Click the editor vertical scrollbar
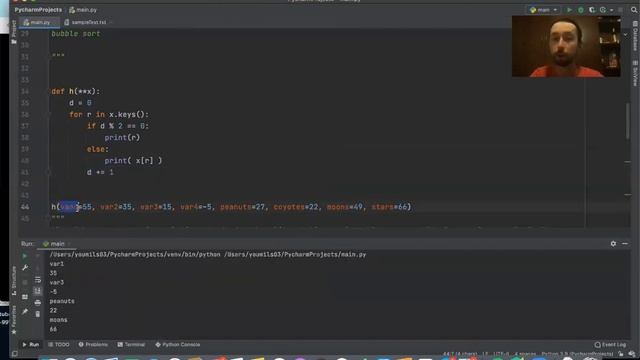The height and width of the screenshot is (360, 640). tap(628, 121)
